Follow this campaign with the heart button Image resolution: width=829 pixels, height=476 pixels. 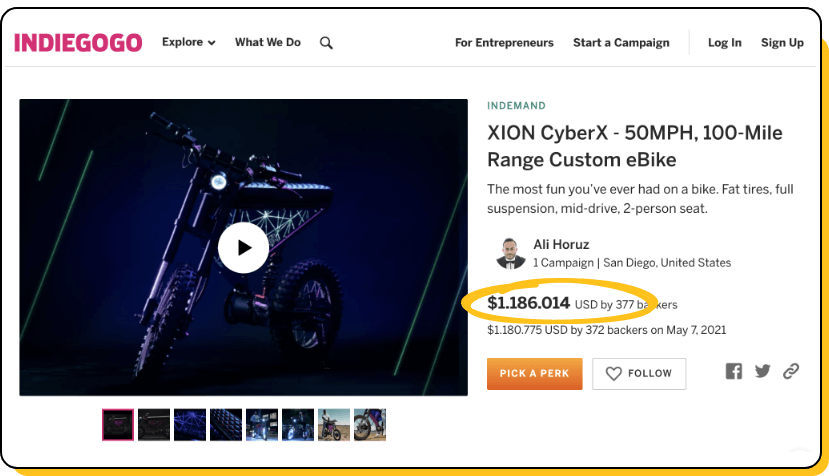[x=639, y=373]
